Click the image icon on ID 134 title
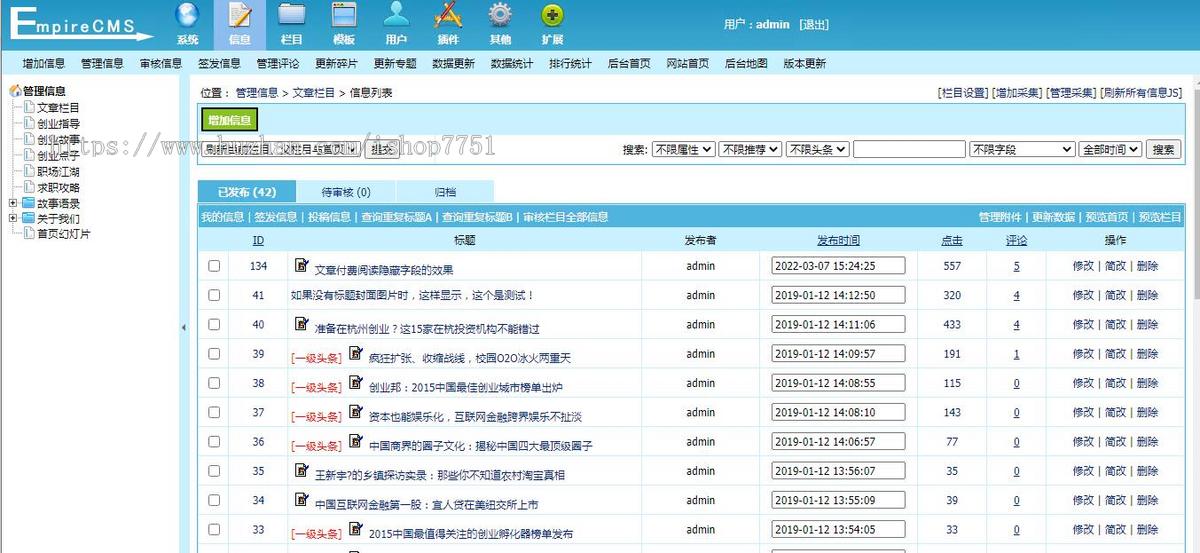The height and width of the screenshot is (553, 1200). [x=302, y=265]
